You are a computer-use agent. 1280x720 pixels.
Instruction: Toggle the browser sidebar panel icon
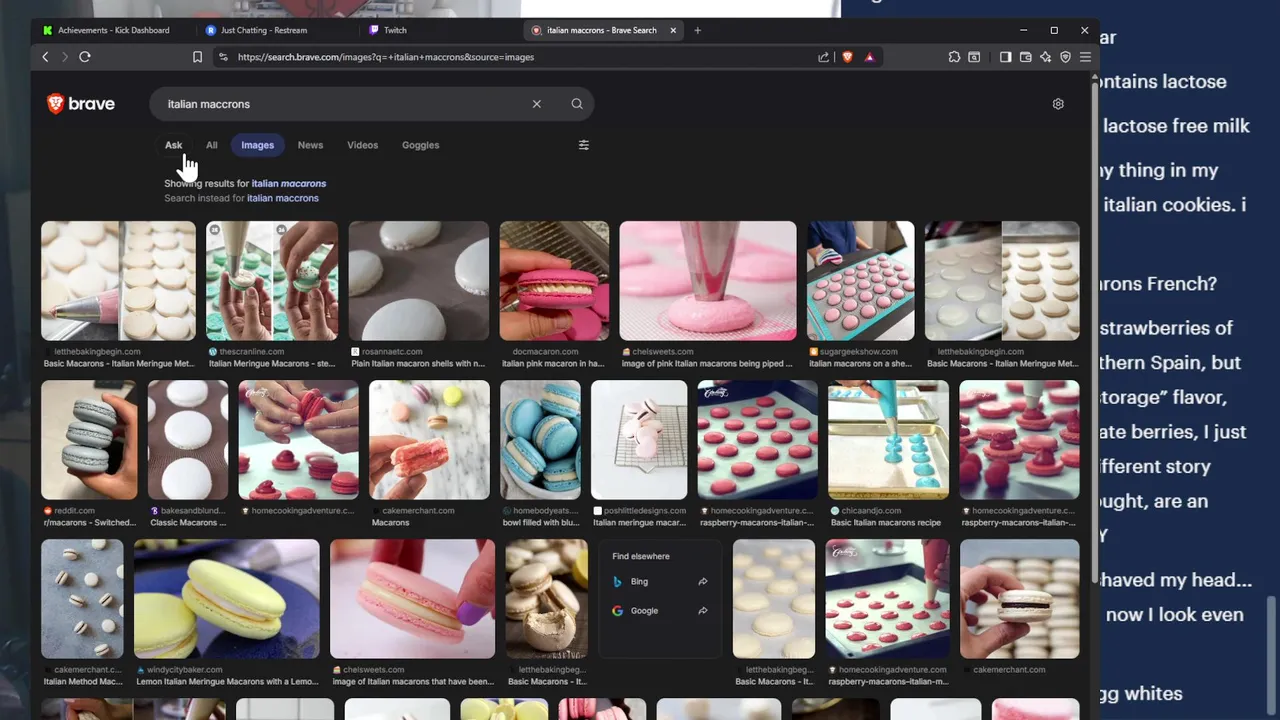(x=1005, y=57)
